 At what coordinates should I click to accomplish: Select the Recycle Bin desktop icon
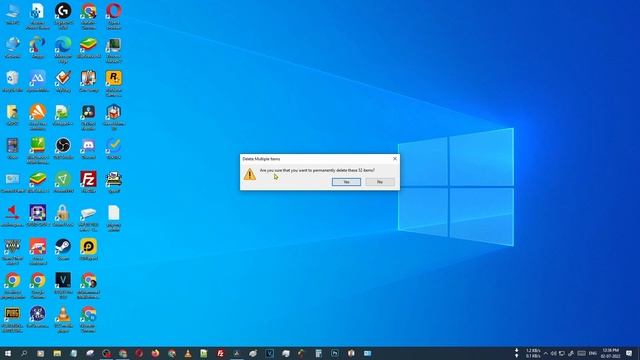12,81
